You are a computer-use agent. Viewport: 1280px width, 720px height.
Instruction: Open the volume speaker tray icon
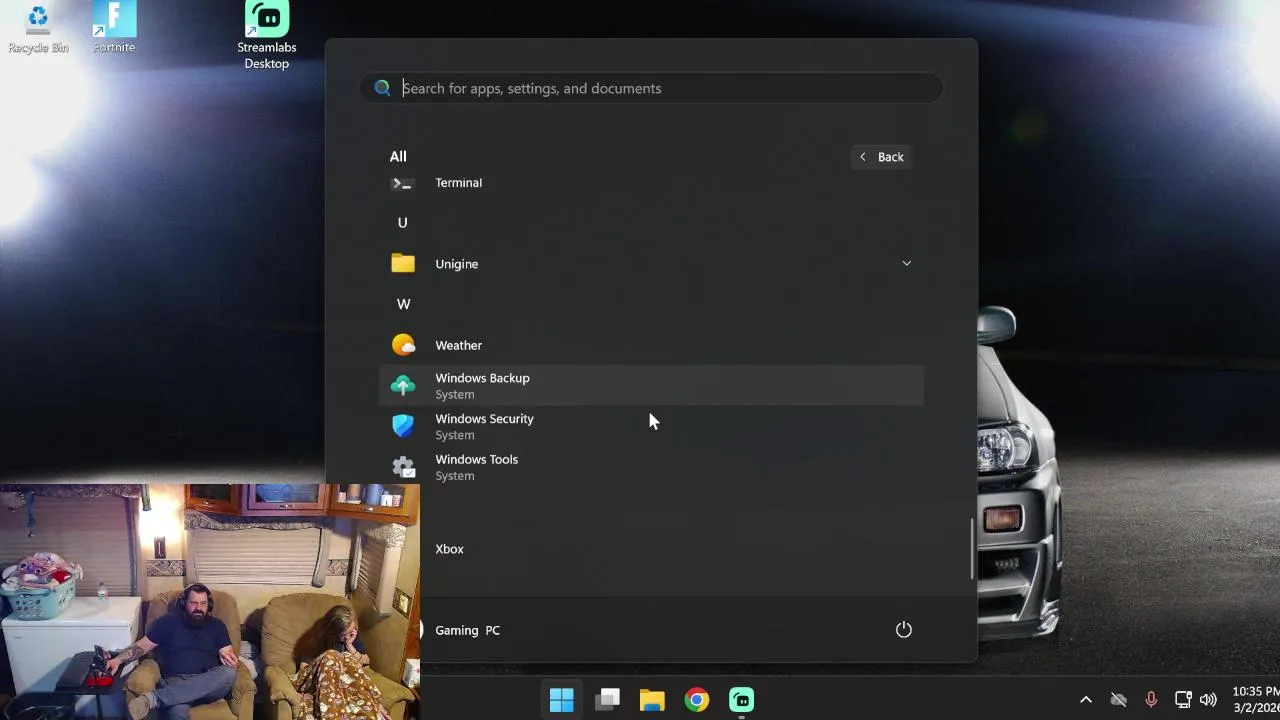pos(1208,700)
